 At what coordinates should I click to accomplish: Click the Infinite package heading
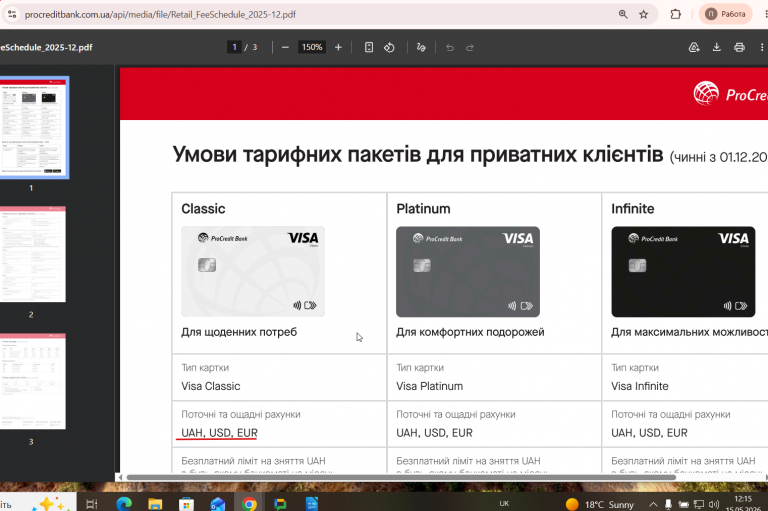pyautogui.click(x=632, y=209)
